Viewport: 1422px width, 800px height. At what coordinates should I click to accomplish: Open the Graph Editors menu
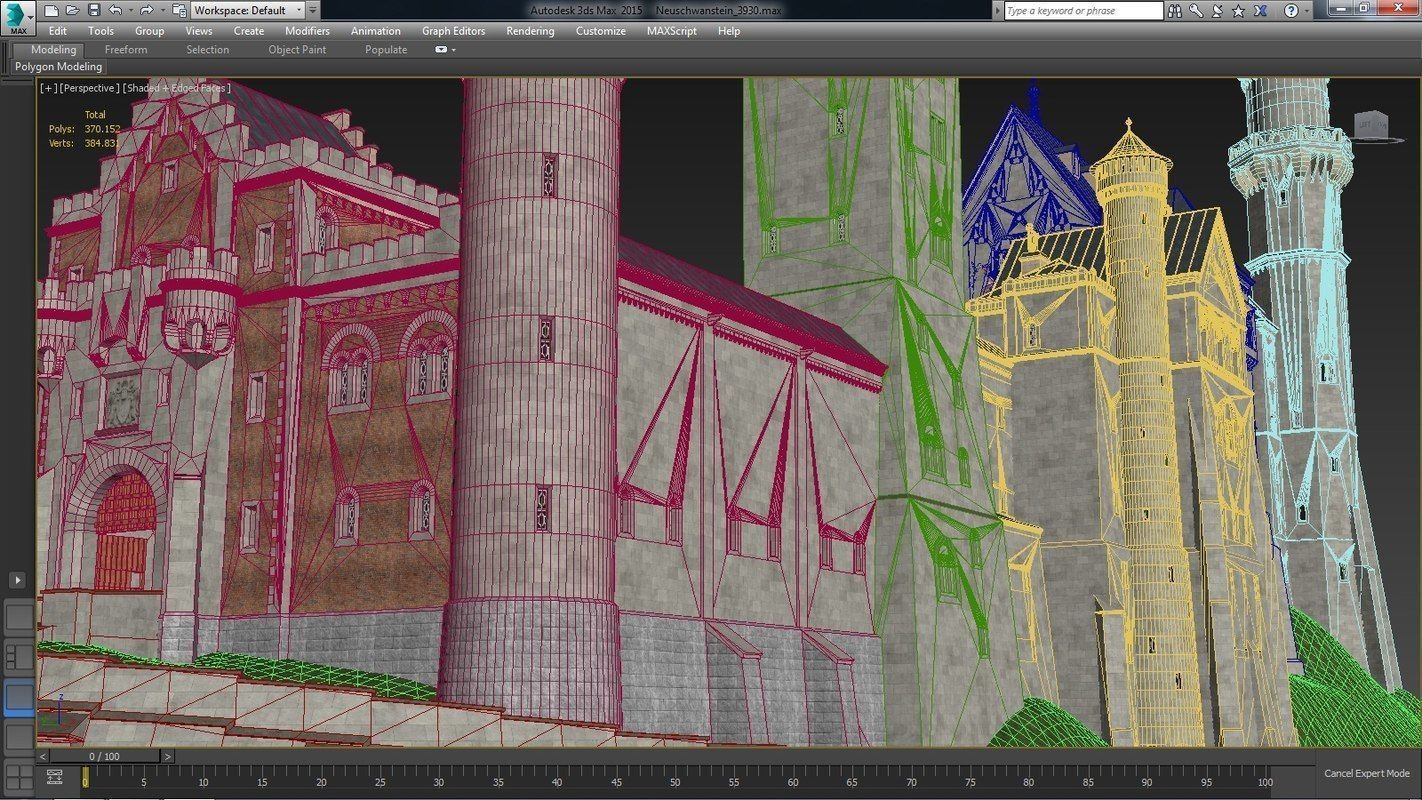click(x=453, y=31)
